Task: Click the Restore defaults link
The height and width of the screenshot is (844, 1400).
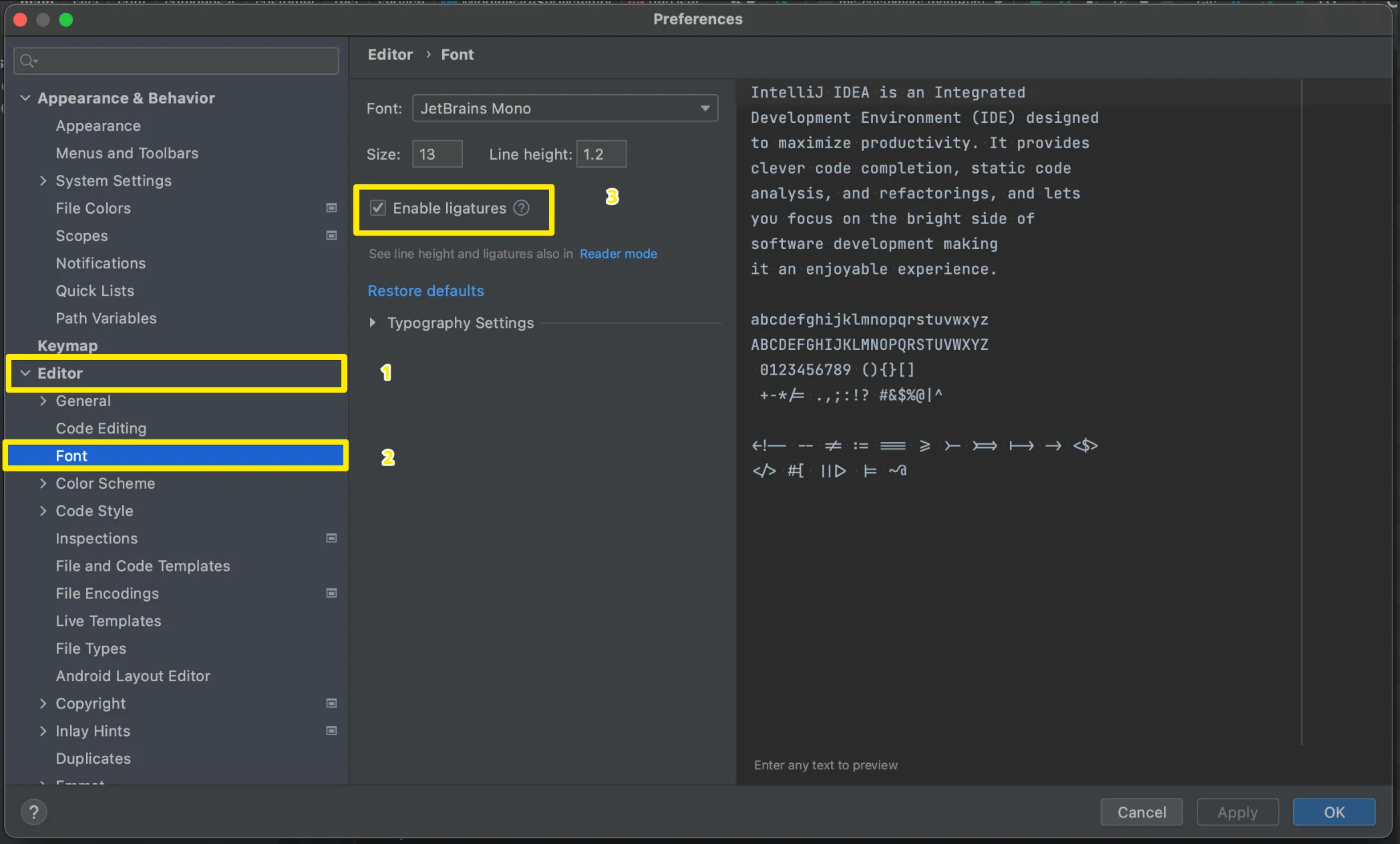Action: coord(425,291)
